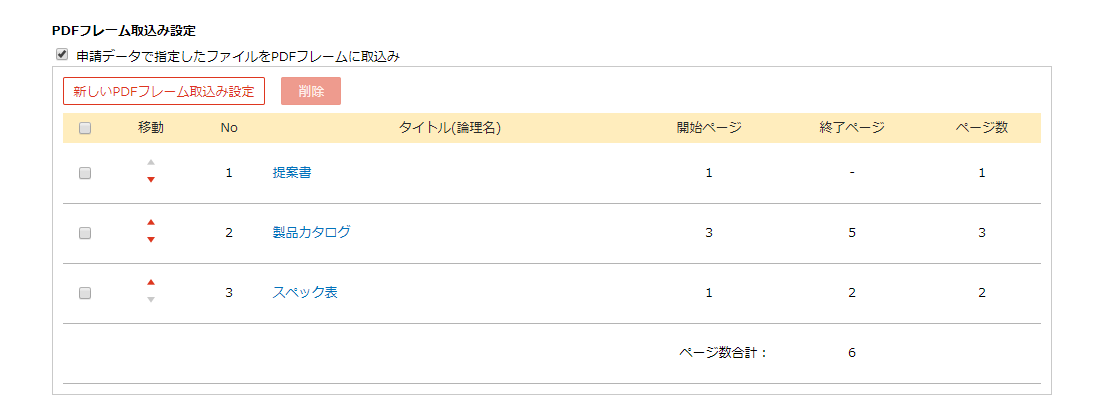Open the 提案書 title link
The image size is (1104, 413).
[291, 172]
